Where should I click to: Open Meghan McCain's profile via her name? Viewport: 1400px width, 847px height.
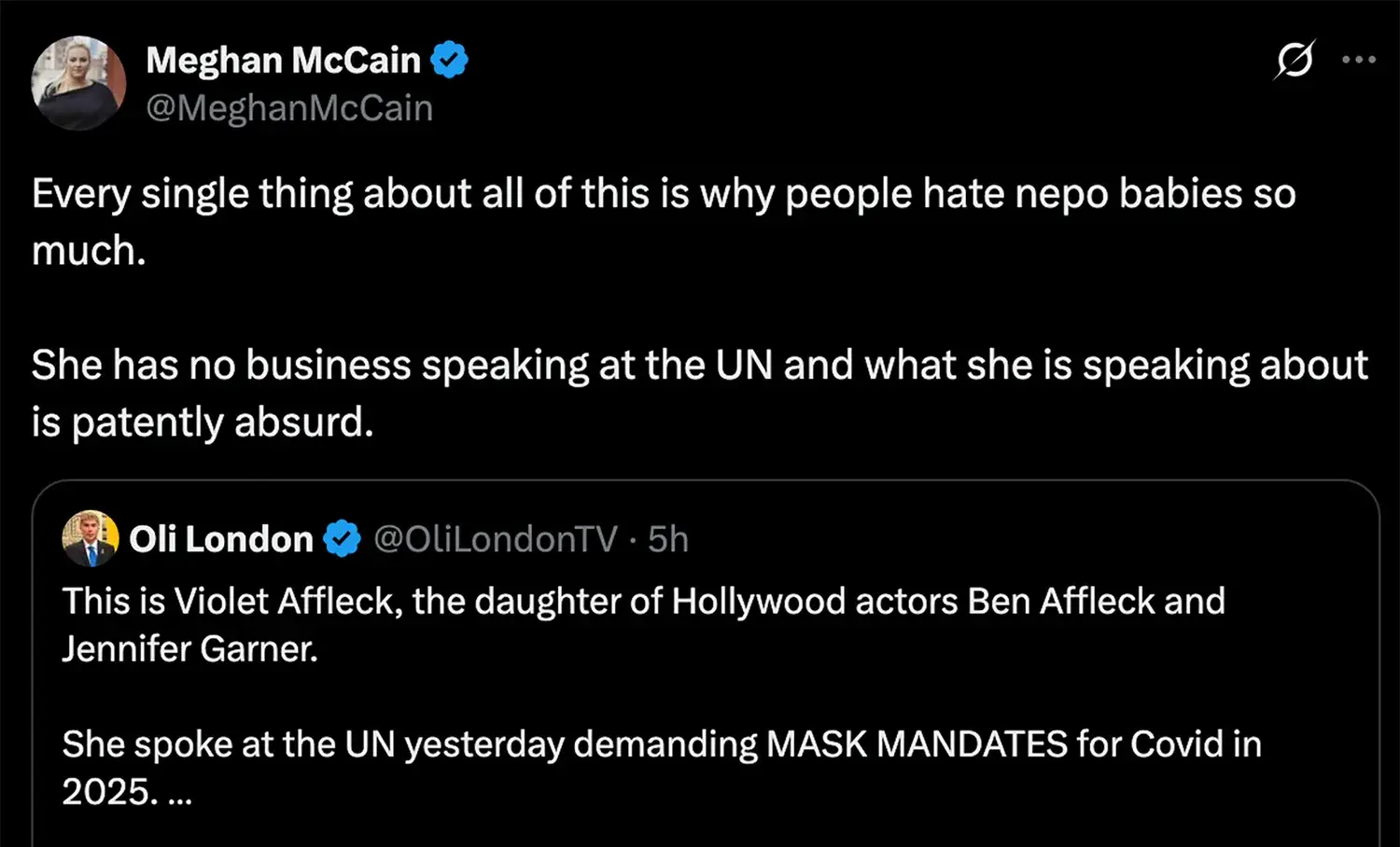(283, 59)
